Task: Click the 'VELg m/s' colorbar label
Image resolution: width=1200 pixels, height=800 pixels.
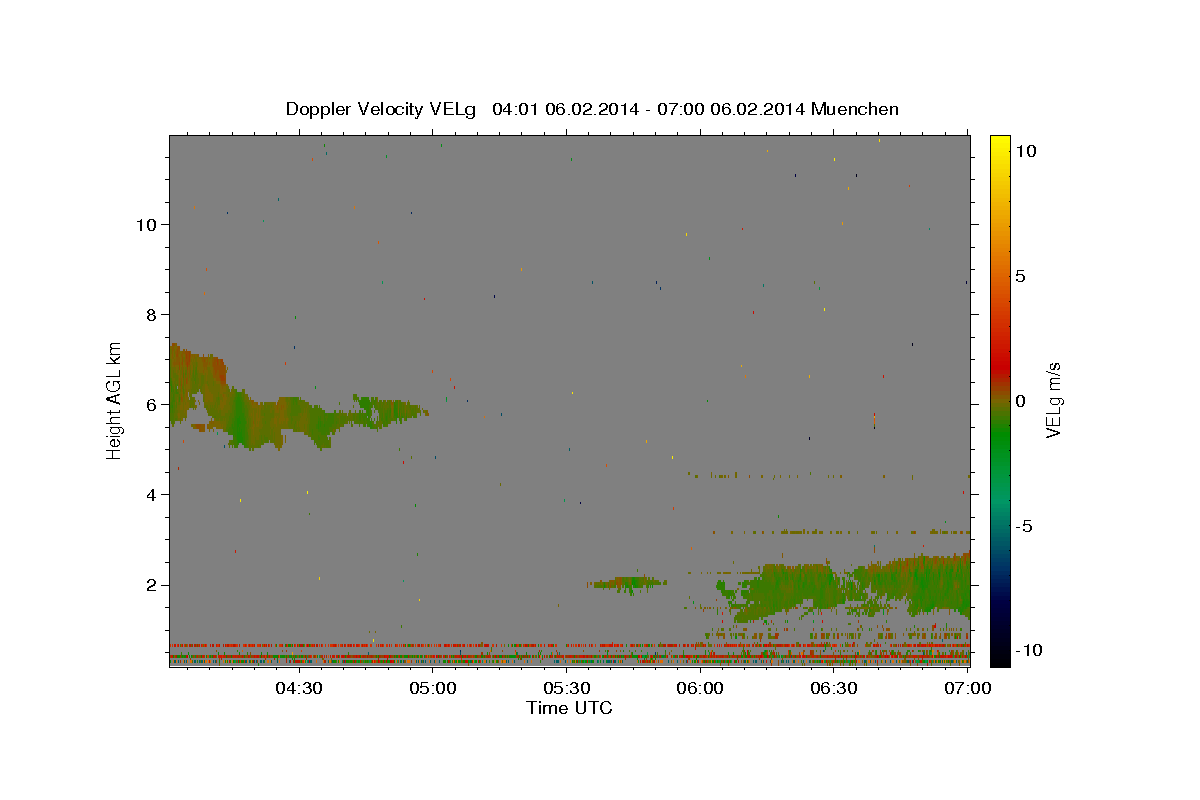Action: (1053, 401)
